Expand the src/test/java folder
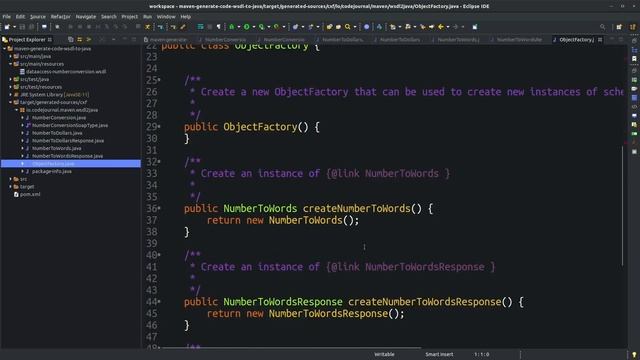The image size is (640, 360). click(11, 79)
